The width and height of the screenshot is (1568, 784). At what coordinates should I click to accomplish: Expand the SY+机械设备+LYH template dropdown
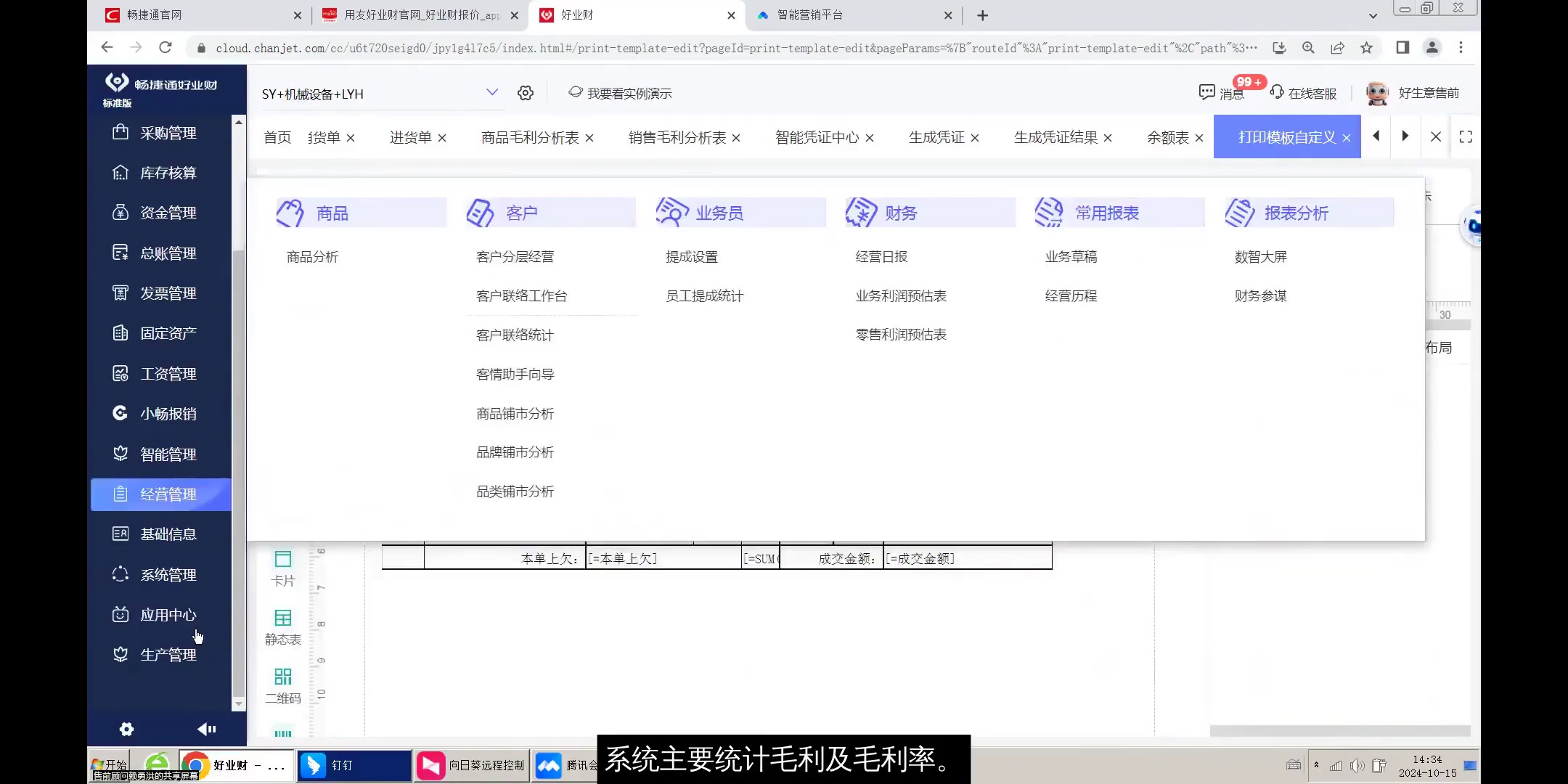click(x=492, y=92)
